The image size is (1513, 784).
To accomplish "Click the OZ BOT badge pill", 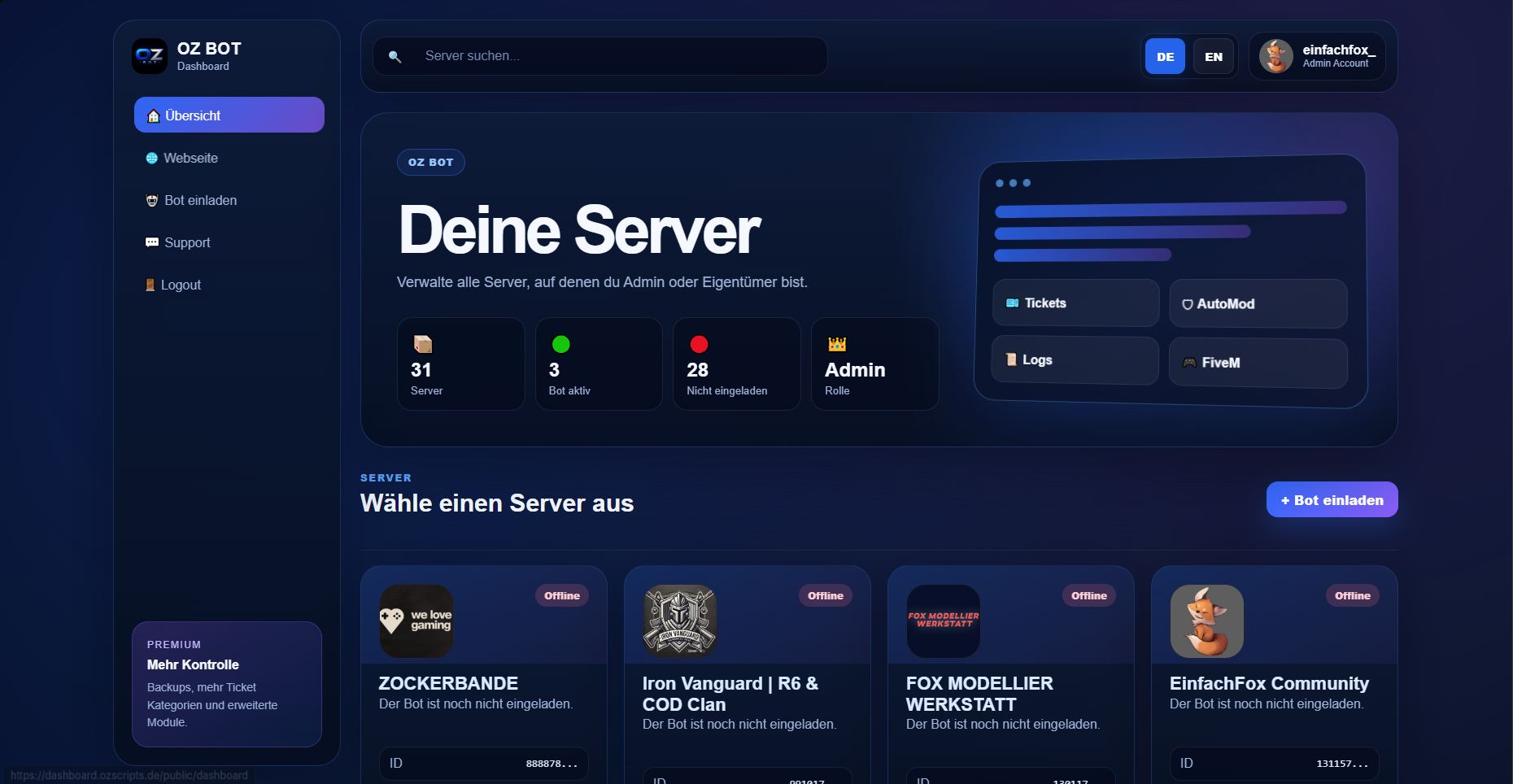I will (x=431, y=162).
